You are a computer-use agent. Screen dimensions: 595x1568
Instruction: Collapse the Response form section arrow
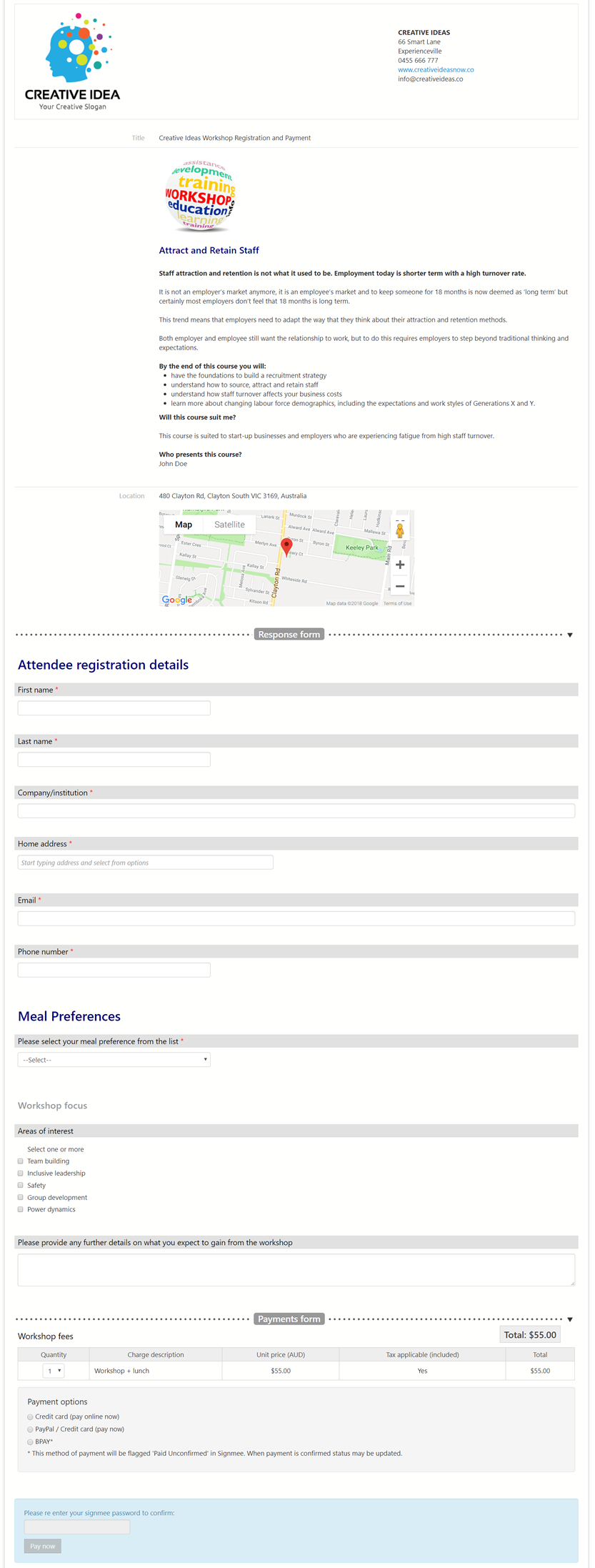coord(570,635)
